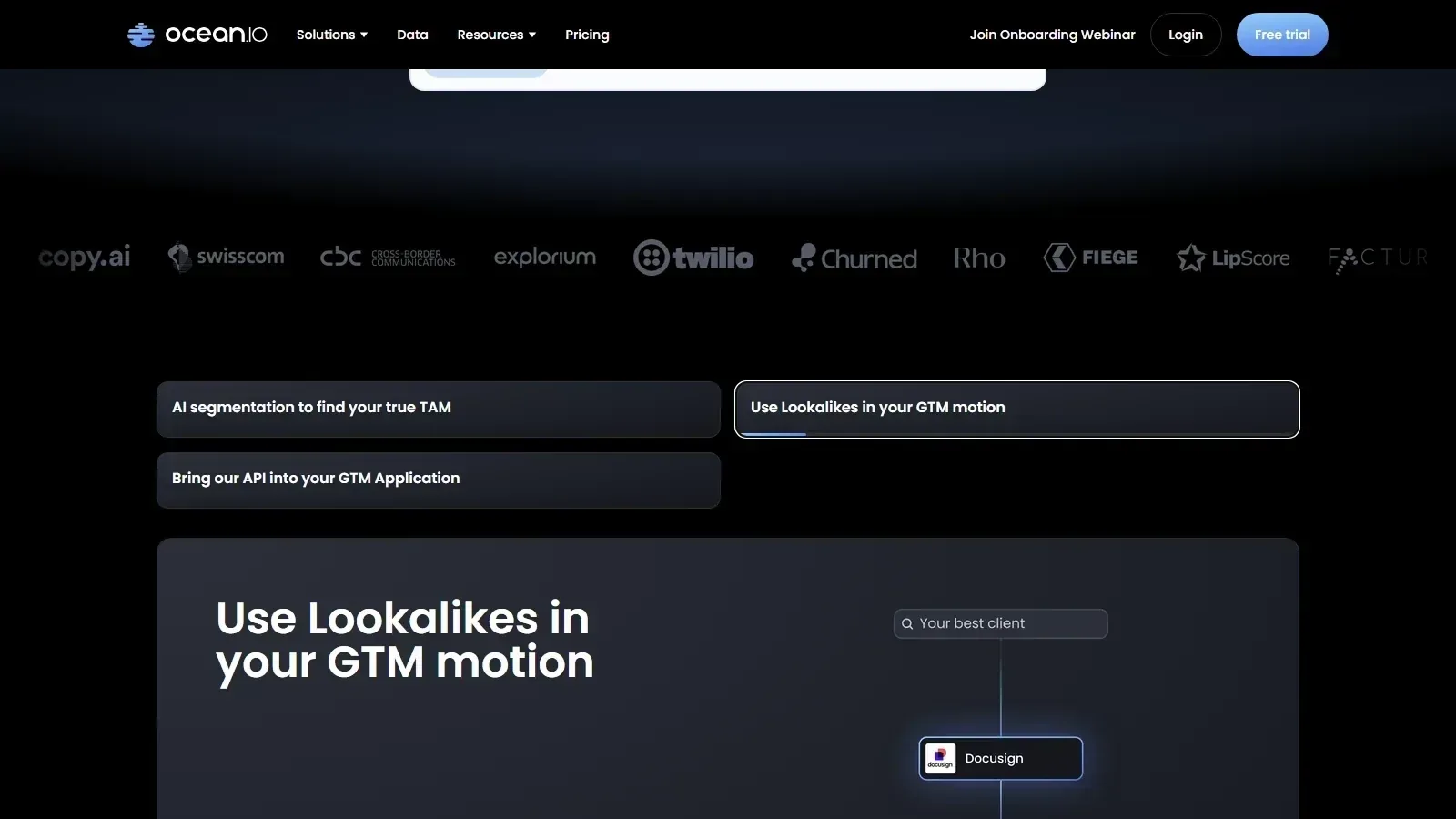This screenshot has width=1456, height=819.
Task: Click the FIEGE logo
Action: click(x=1090, y=258)
